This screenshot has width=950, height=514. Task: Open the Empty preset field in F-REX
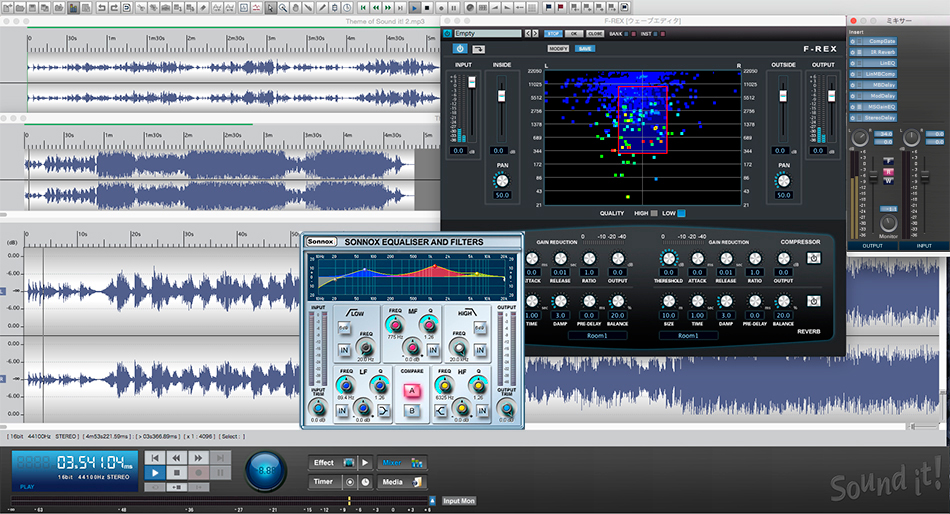tap(487, 33)
